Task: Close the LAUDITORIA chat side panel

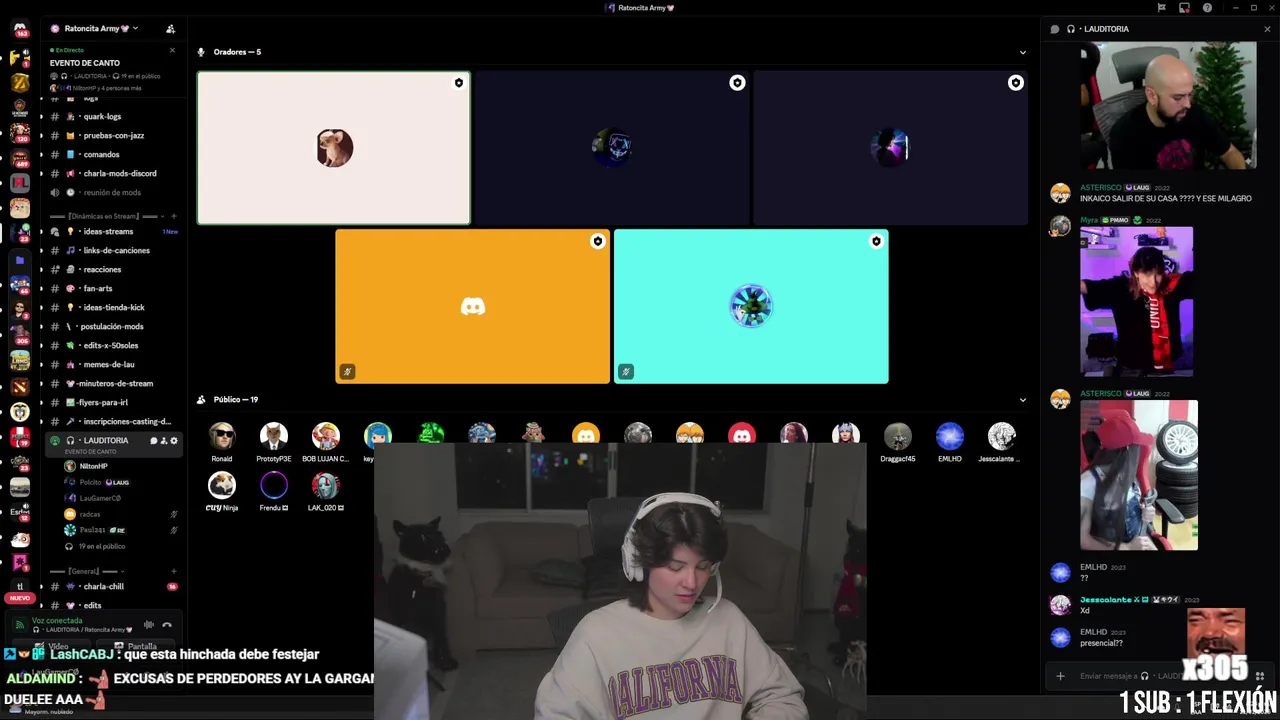Action: pyautogui.click(x=1267, y=29)
